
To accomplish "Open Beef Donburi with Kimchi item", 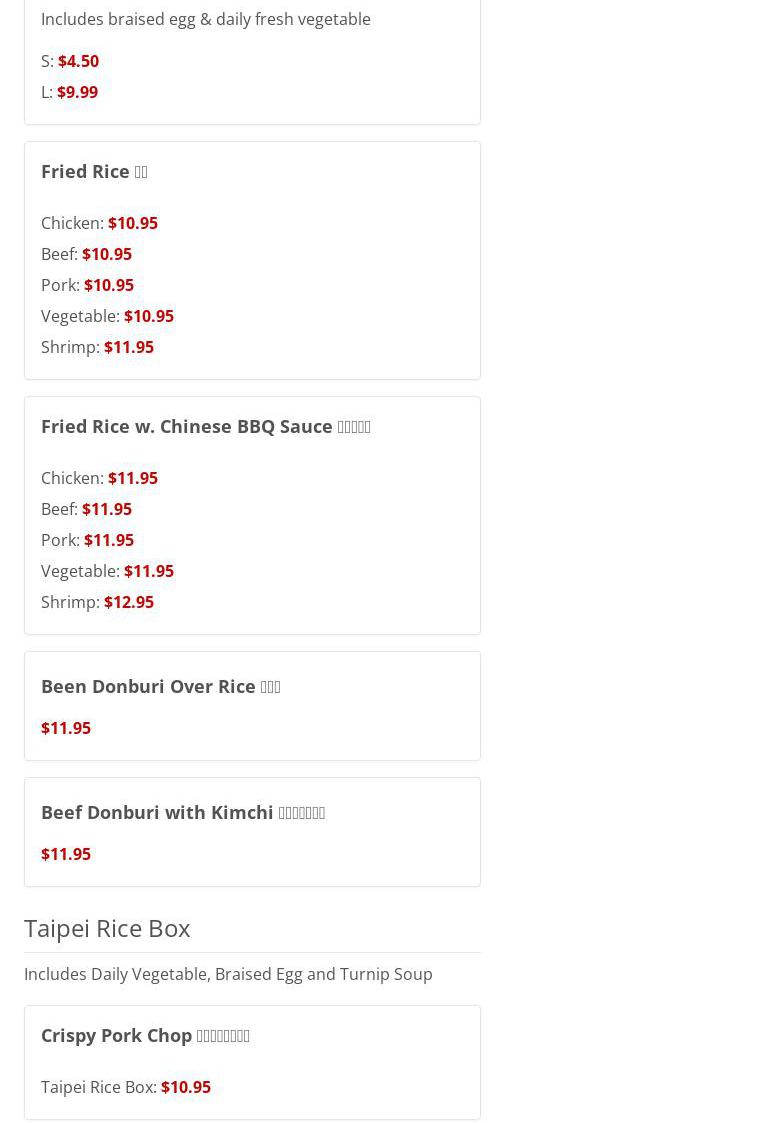I will tap(182, 812).
